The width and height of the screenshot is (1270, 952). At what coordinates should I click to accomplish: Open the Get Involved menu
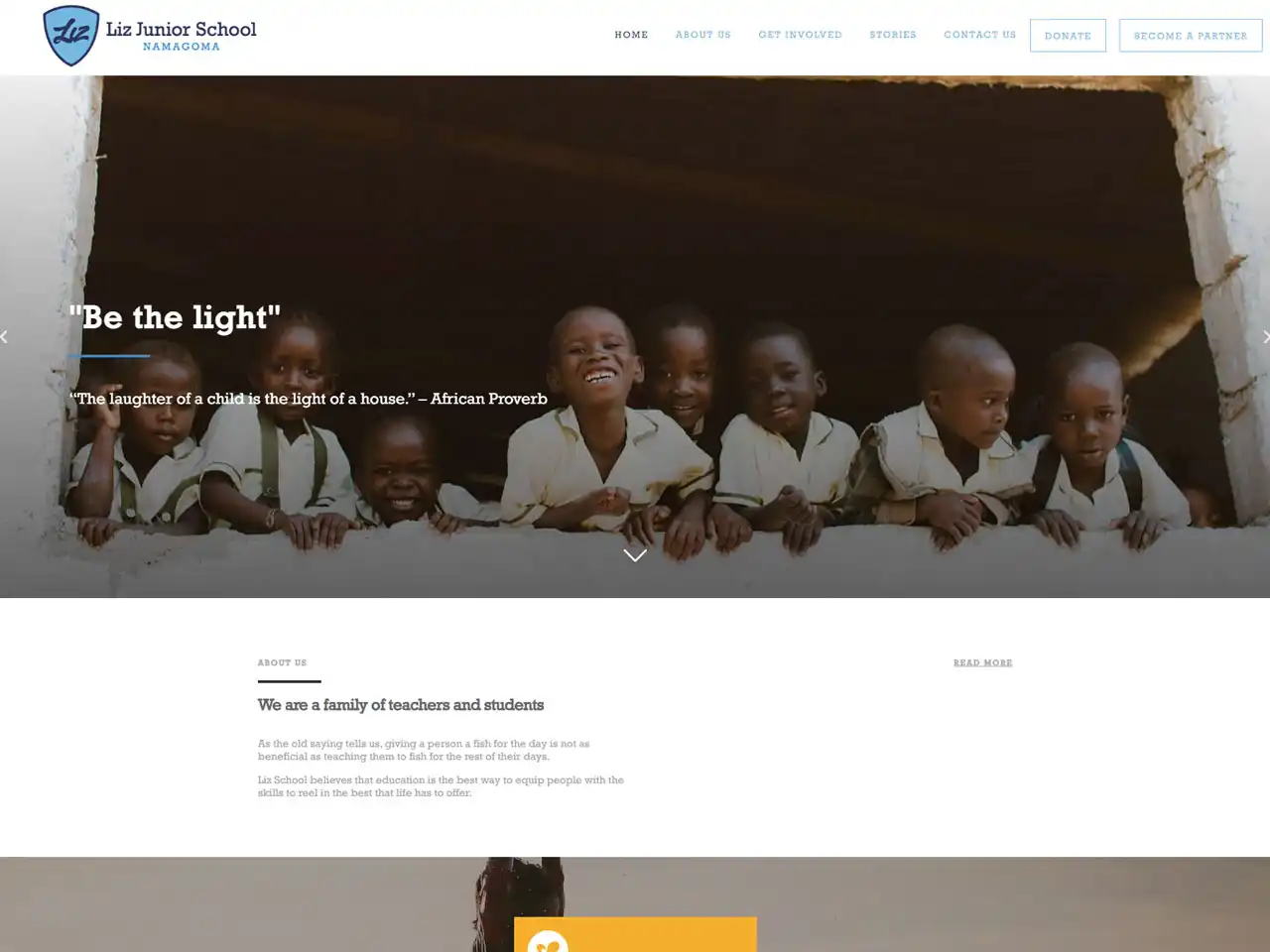(801, 35)
